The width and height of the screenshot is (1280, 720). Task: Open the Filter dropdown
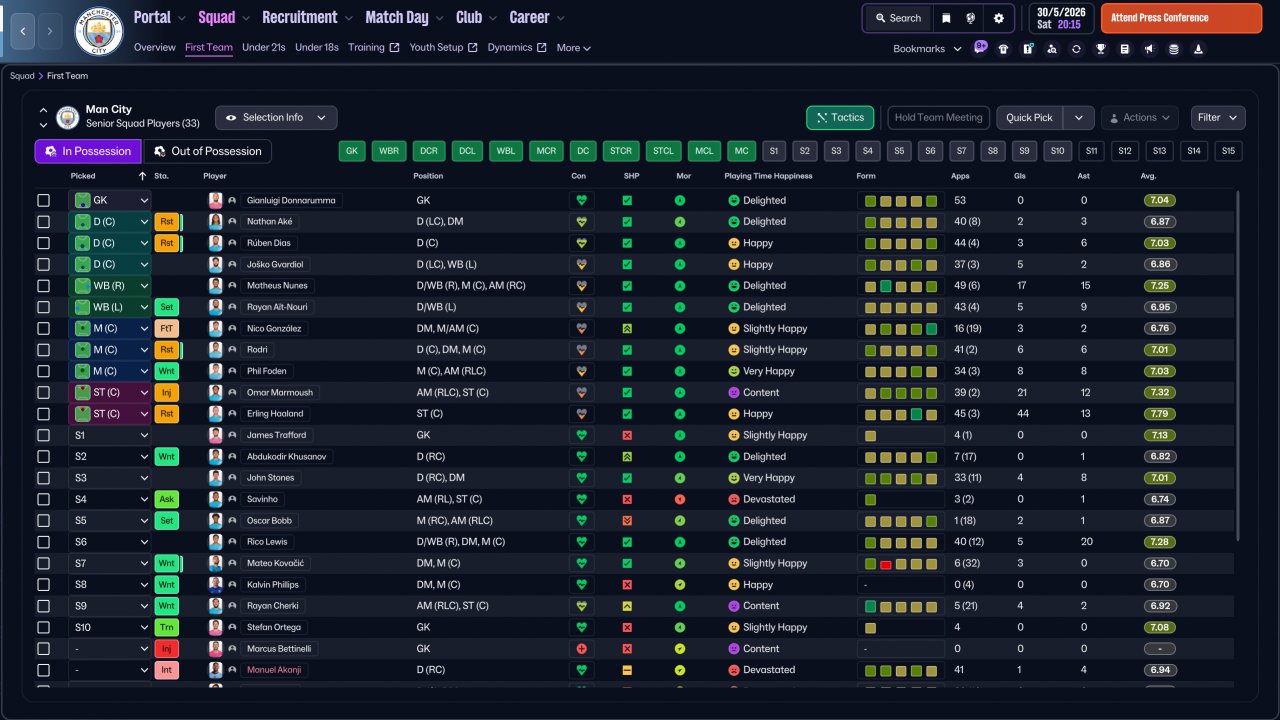point(1218,118)
